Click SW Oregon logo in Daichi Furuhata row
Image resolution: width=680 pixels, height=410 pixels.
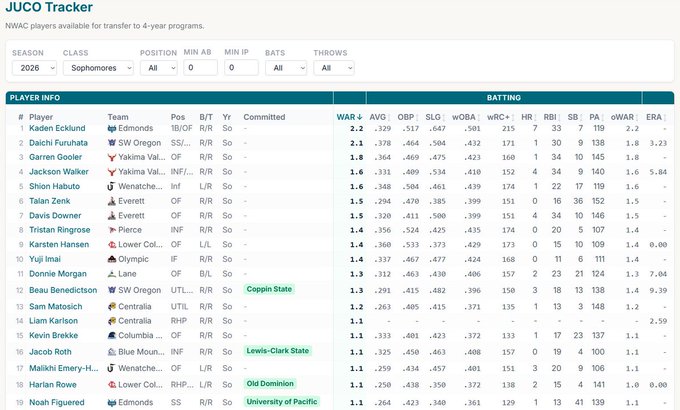coord(112,143)
